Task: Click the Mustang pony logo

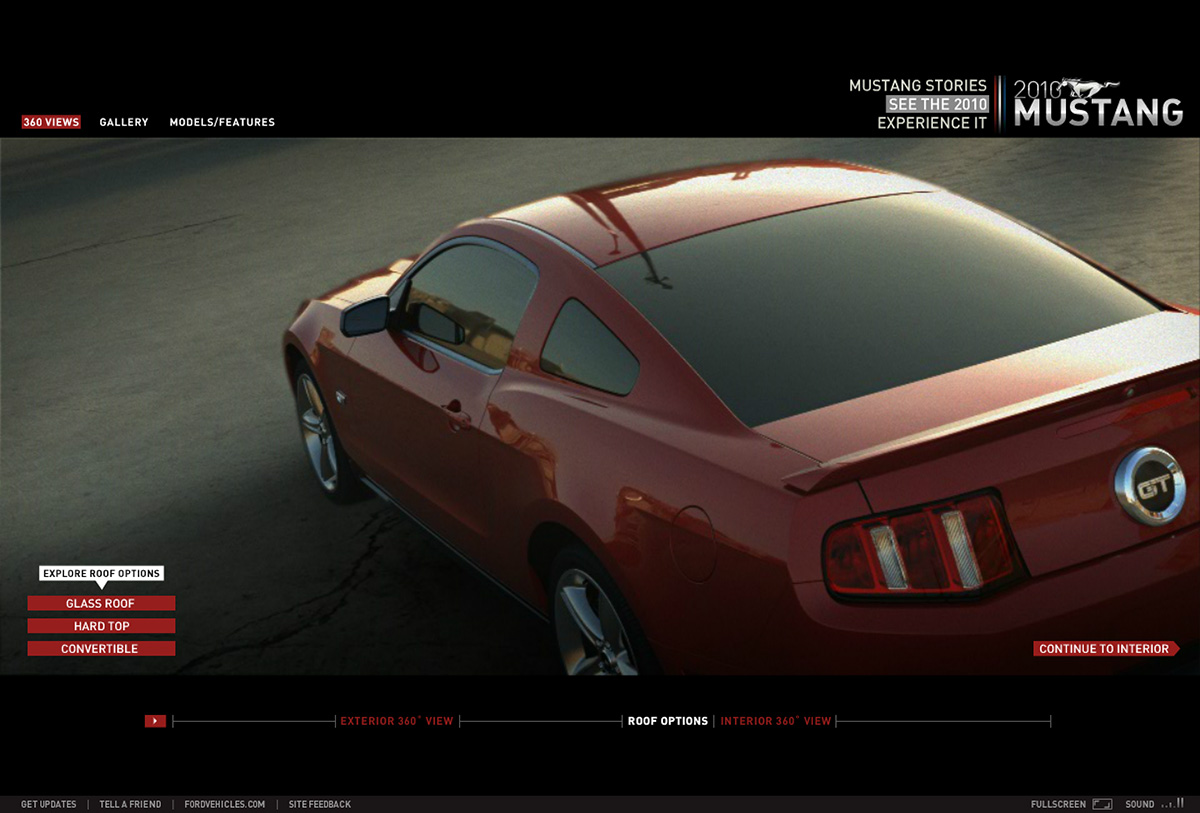Action: 1092,87
